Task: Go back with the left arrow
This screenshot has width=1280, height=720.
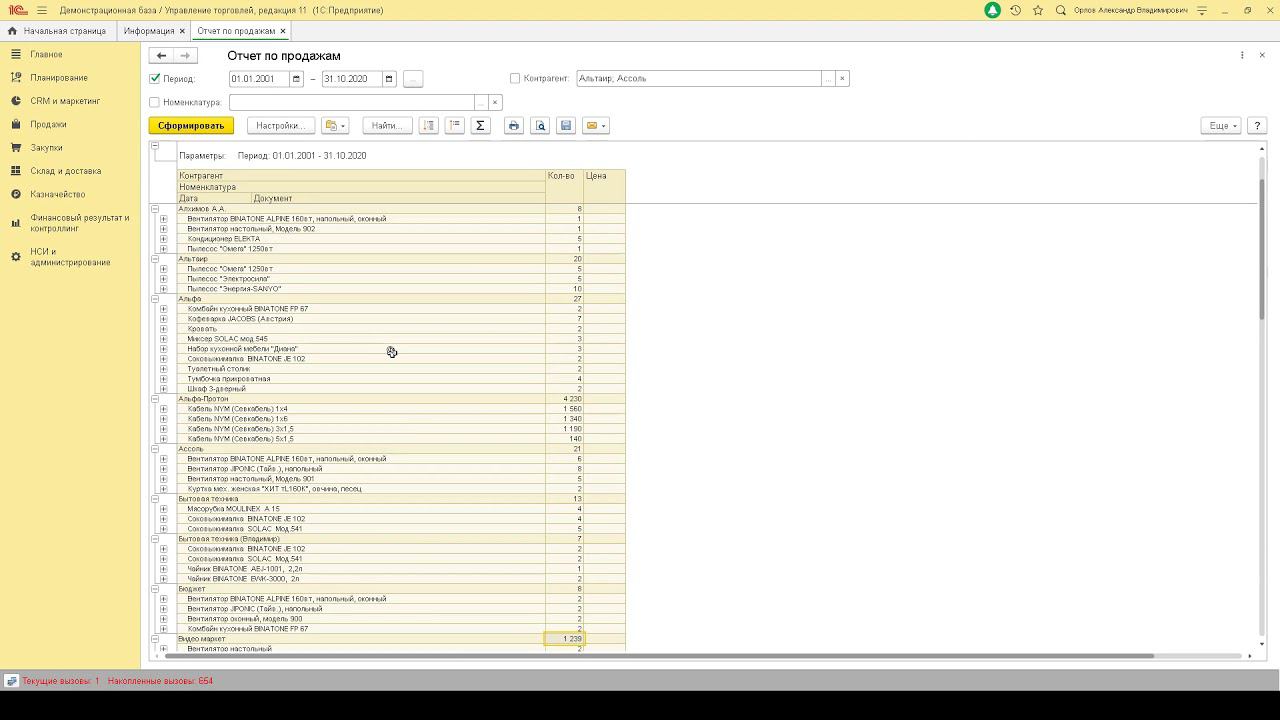Action: click(161, 56)
